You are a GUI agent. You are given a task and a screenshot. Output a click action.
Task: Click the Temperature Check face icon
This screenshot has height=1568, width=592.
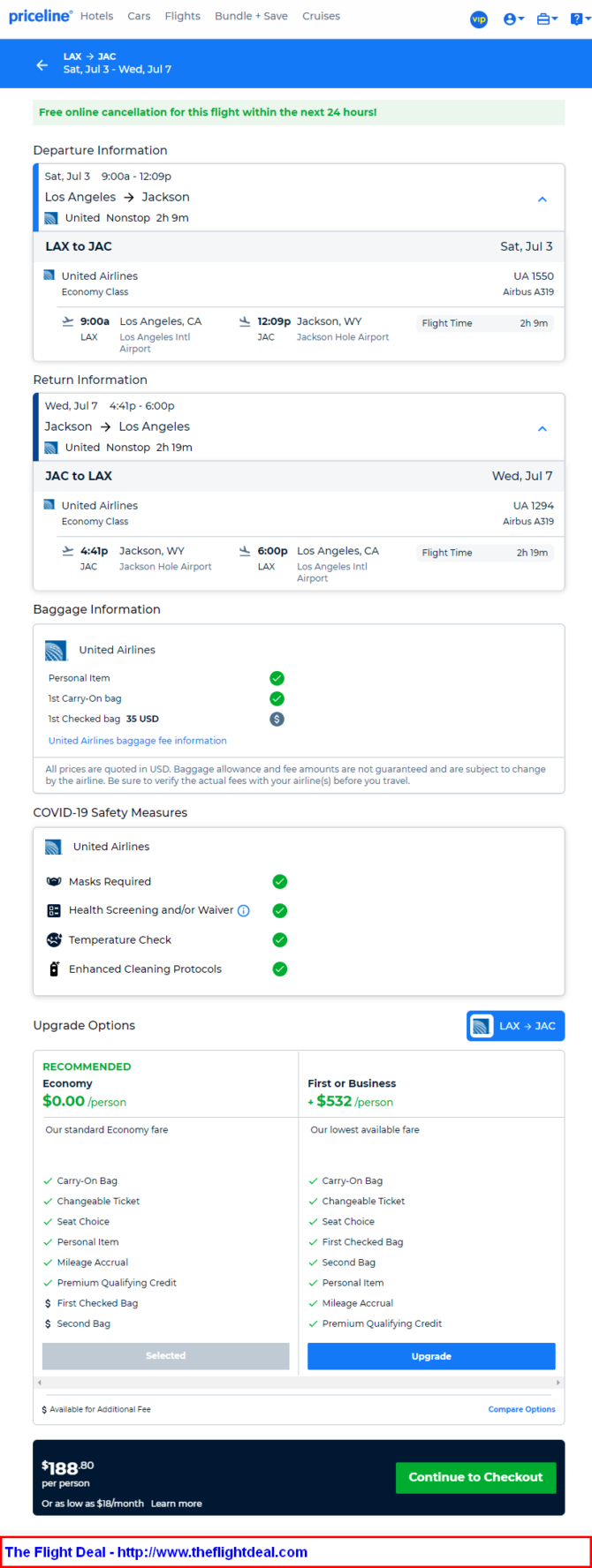click(54, 939)
